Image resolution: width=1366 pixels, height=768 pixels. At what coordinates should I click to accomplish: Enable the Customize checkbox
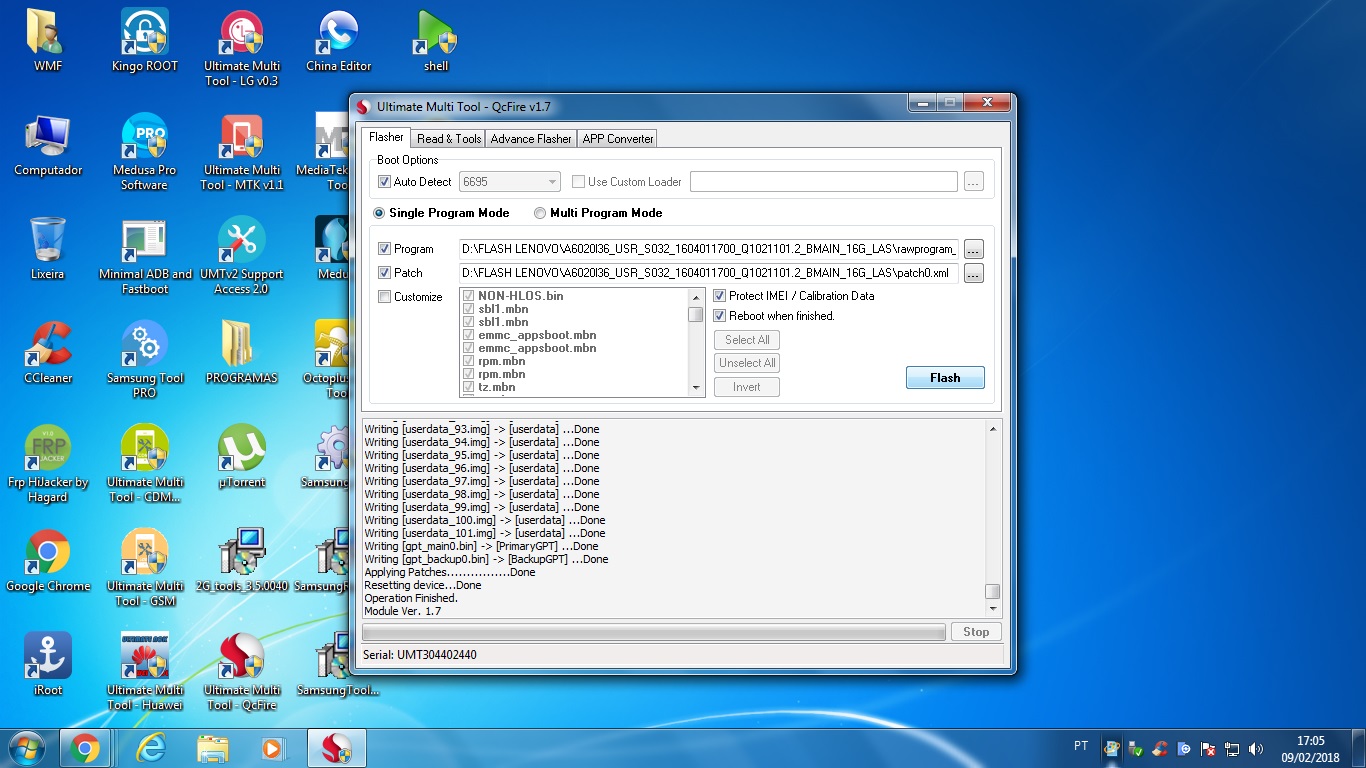(384, 297)
